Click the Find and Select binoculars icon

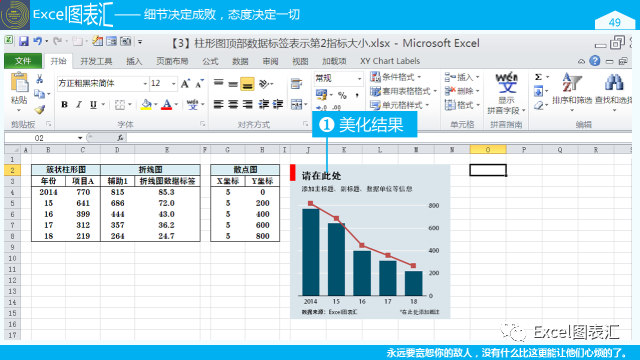(613, 83)
